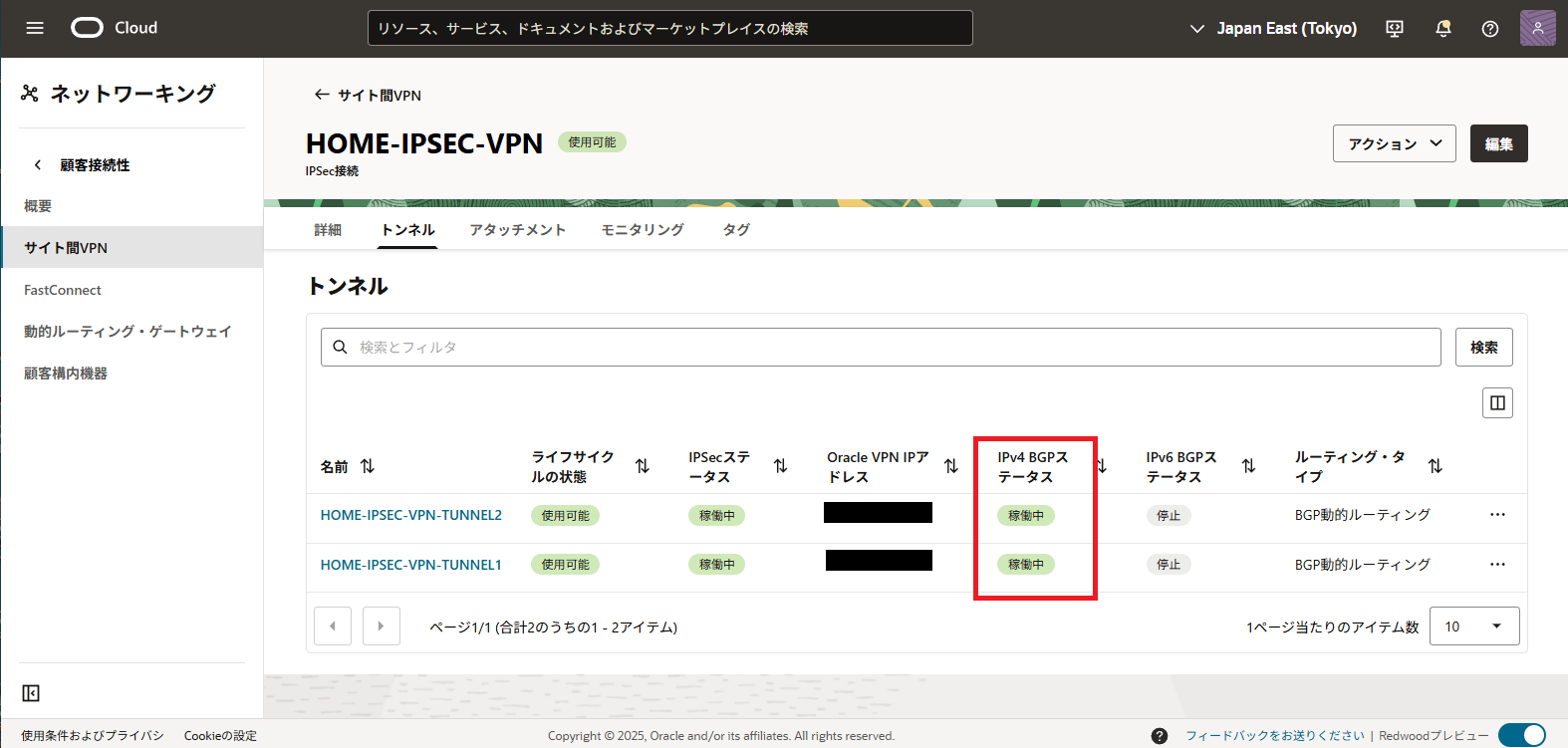Click TUNNEL1 row 停止 IPv6 BGP status
Screen dimensions: 1568x748
[x=1169, y=565]
